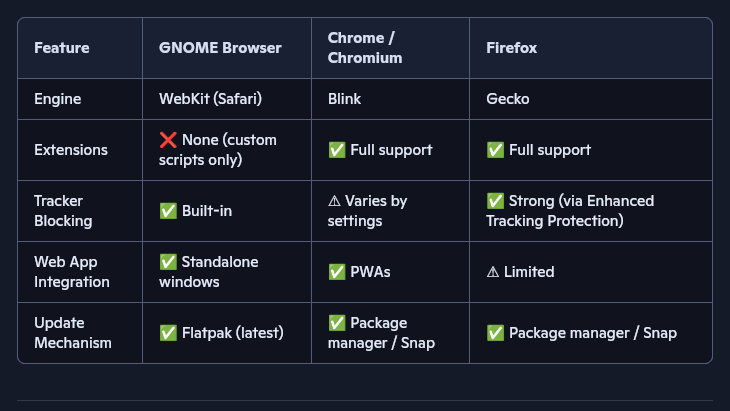
Task: Click the checkmark beside Strong Enhanced Tracking Protection
Action: 495,201
